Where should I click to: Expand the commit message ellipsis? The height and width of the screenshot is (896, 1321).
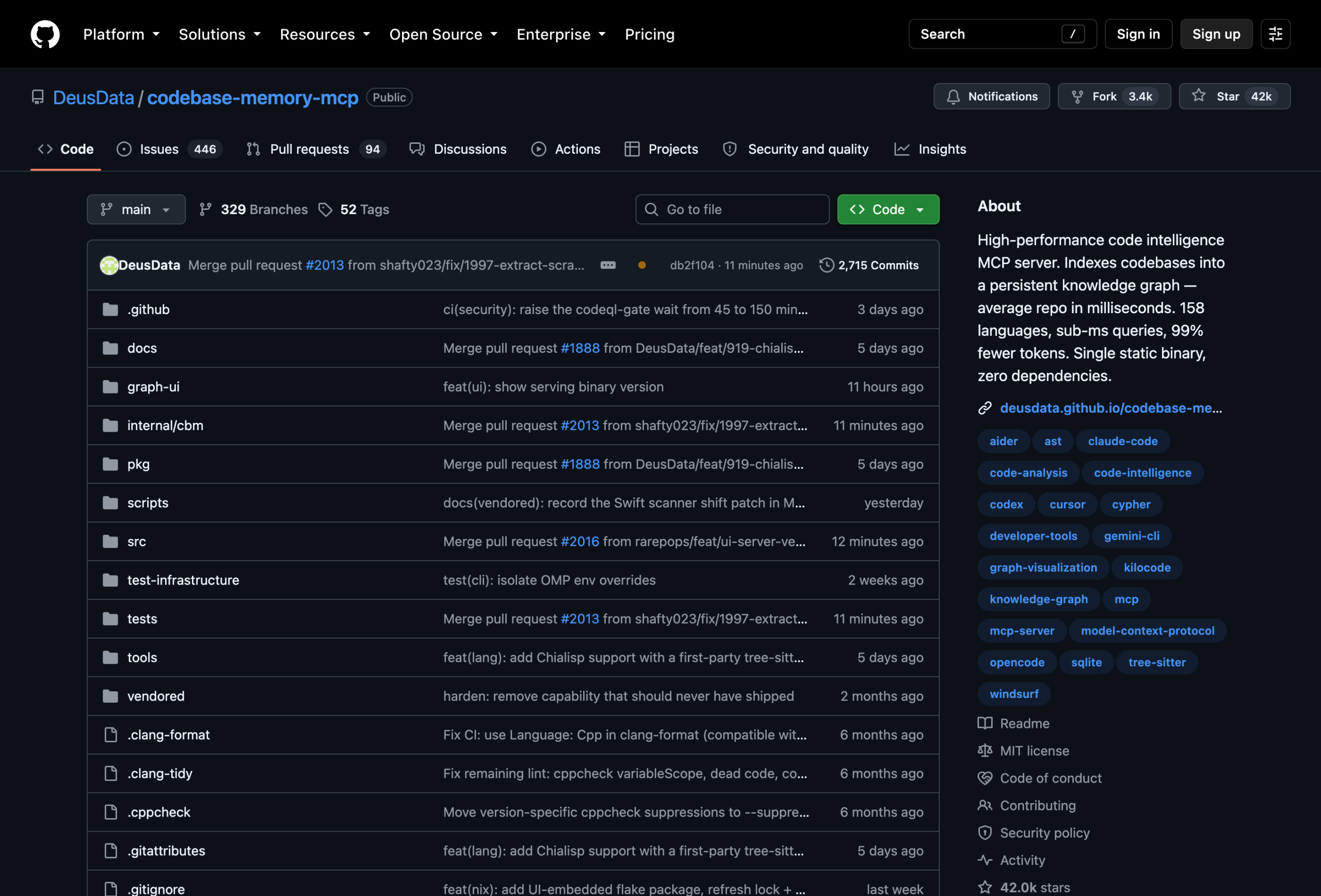(x=608, y=265)
